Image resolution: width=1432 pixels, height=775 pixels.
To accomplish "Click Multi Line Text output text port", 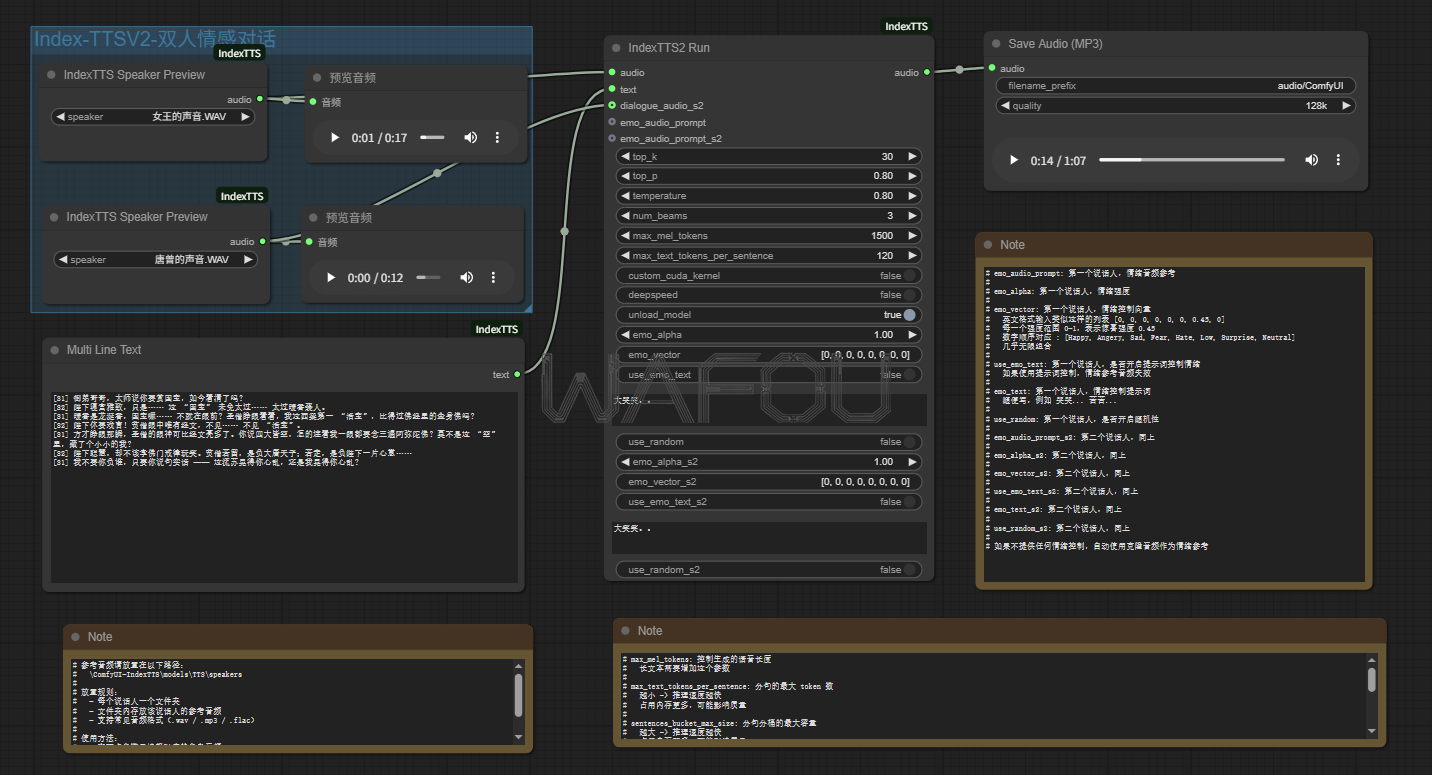I will [x=517, y=375].
